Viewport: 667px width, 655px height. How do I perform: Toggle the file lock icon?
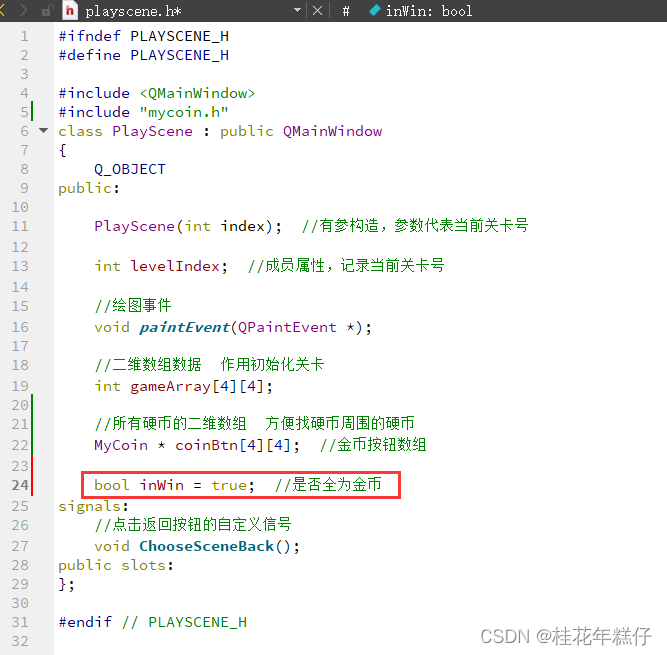click(47, 10)
